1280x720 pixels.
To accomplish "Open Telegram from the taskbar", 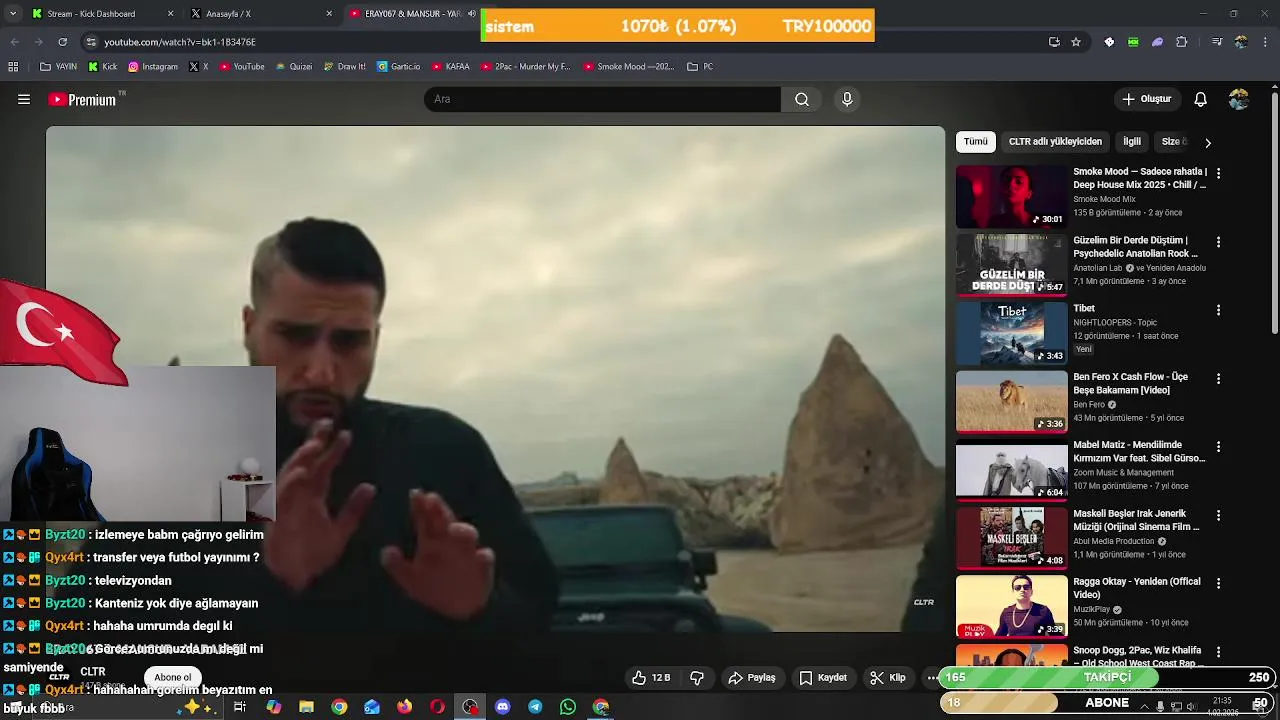I will tap(536, 707).
